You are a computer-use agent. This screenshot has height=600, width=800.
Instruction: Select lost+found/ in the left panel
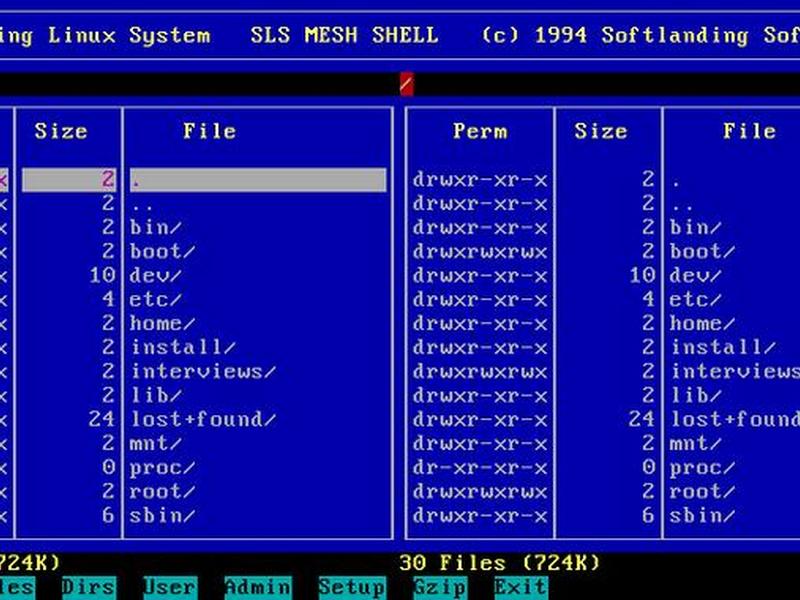203,419
